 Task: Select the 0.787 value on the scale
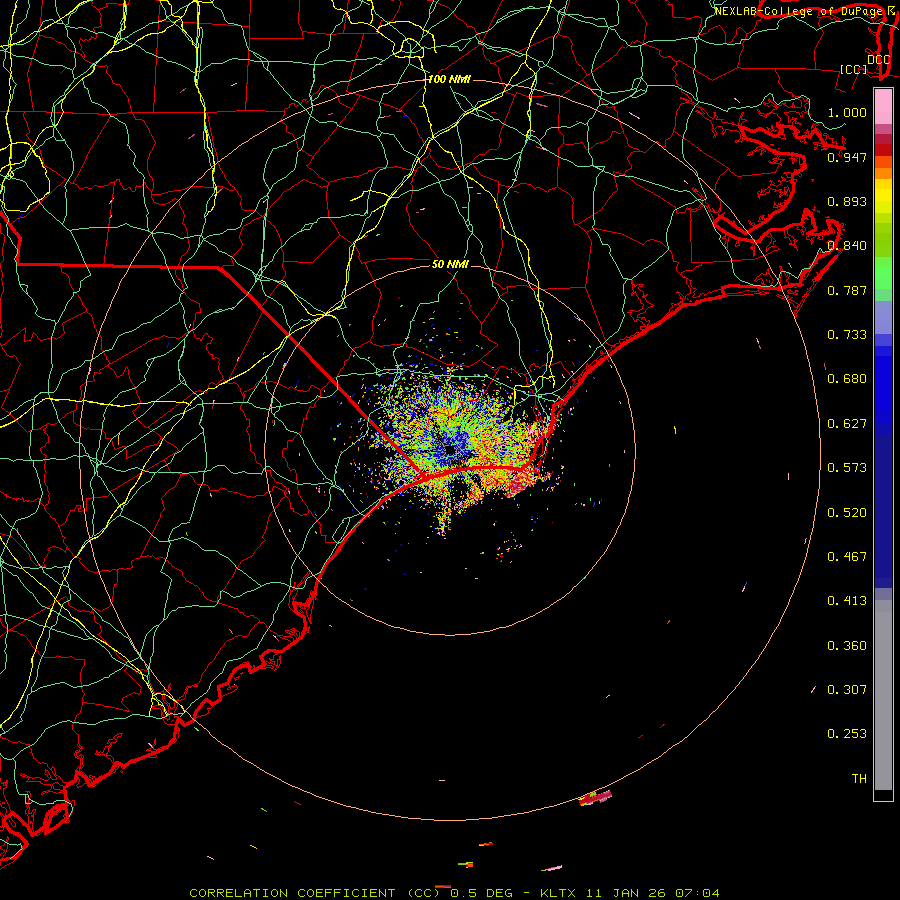[847, 290]
